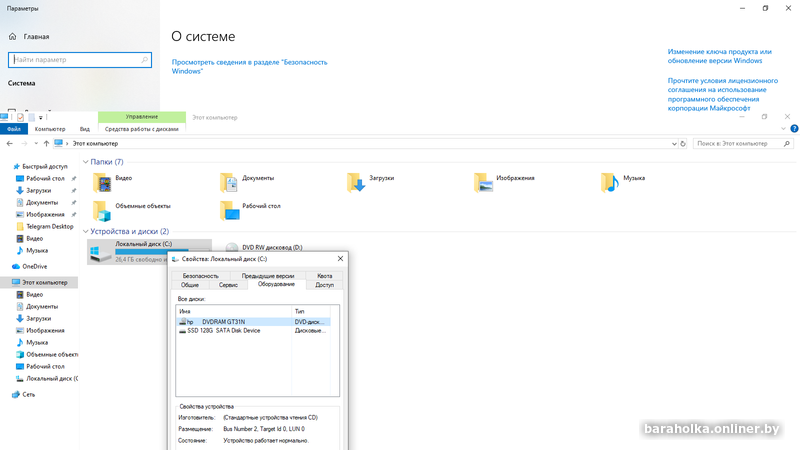
Task: Collapse the Папки (7) group
Action: coord(86,162)
